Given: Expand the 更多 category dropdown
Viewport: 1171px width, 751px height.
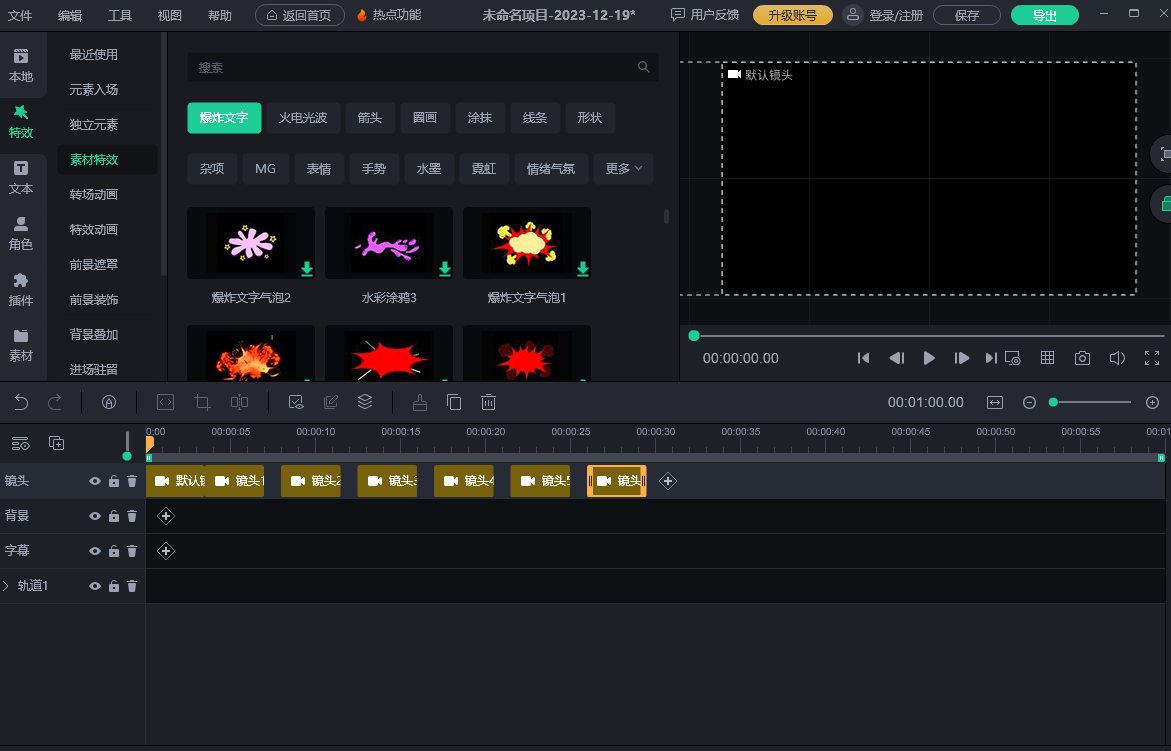Looking at the screenshot, I should 623,169.
